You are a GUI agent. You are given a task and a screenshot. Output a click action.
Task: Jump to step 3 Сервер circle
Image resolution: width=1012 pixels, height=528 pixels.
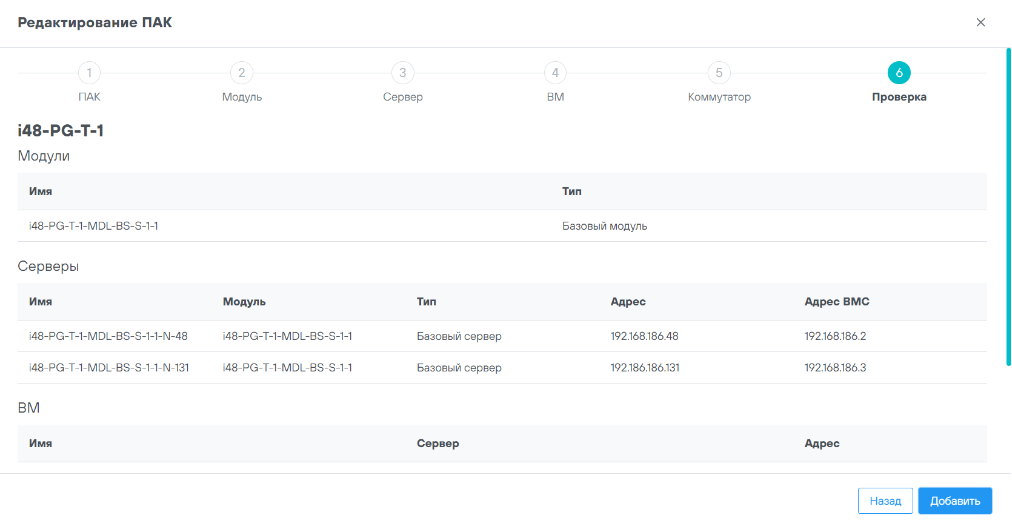pos(402,73)
